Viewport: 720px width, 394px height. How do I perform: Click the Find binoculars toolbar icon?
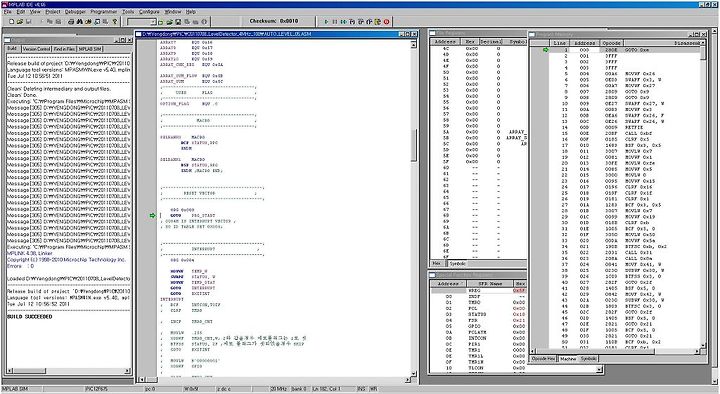[80, 22]
